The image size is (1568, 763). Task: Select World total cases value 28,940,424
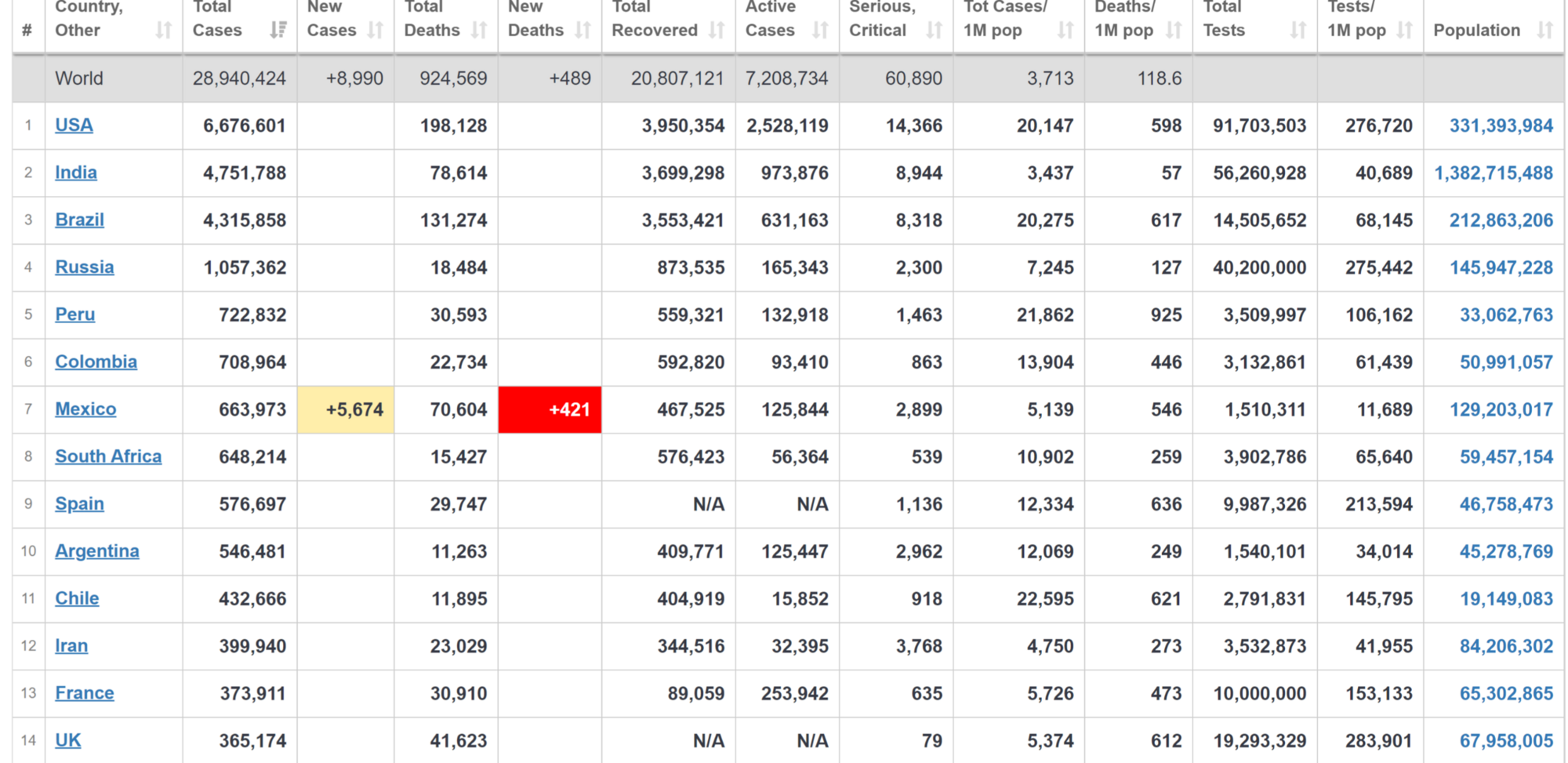point(239,78)
